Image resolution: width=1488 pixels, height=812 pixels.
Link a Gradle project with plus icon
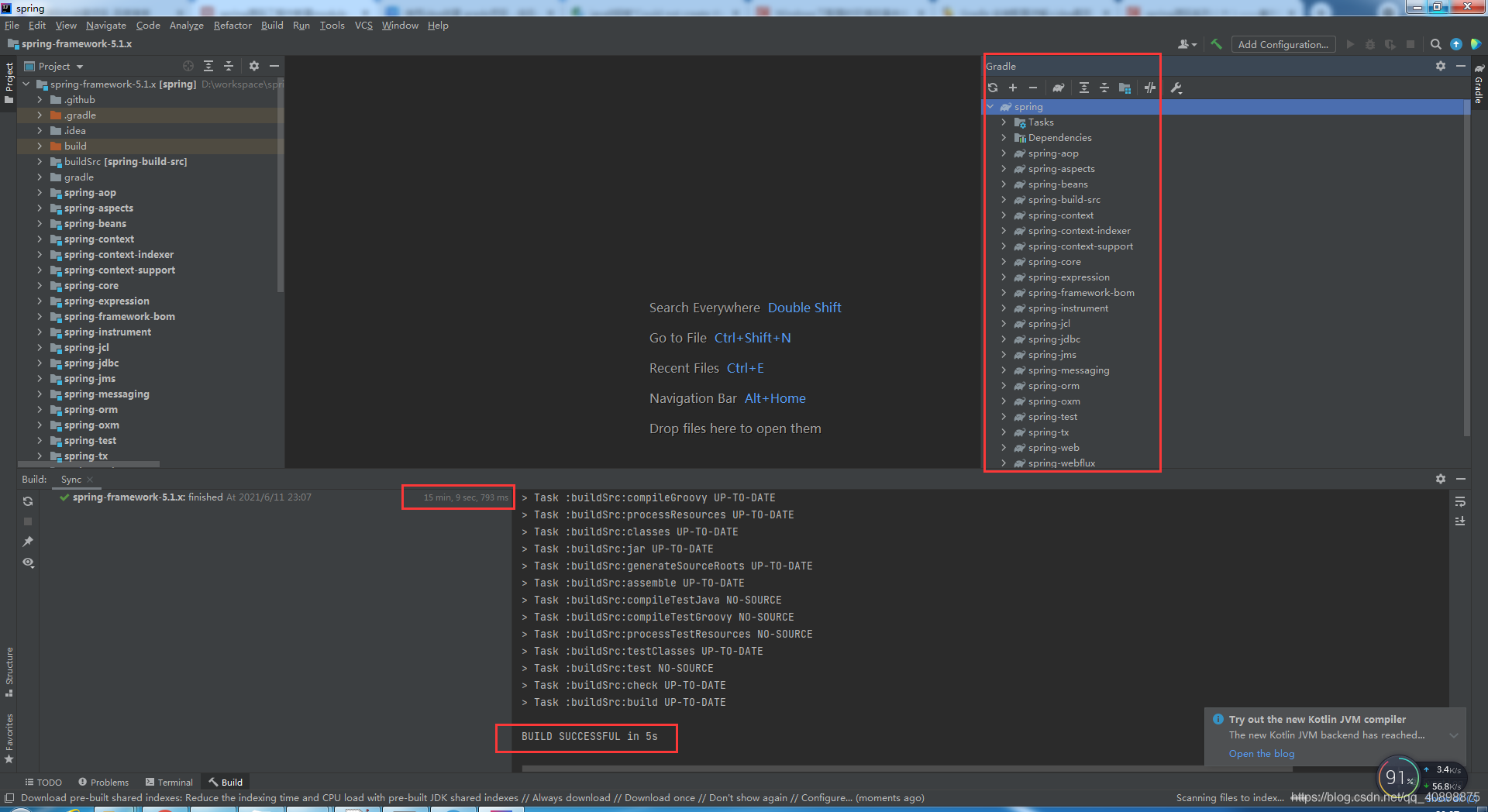pos(1013,88)
